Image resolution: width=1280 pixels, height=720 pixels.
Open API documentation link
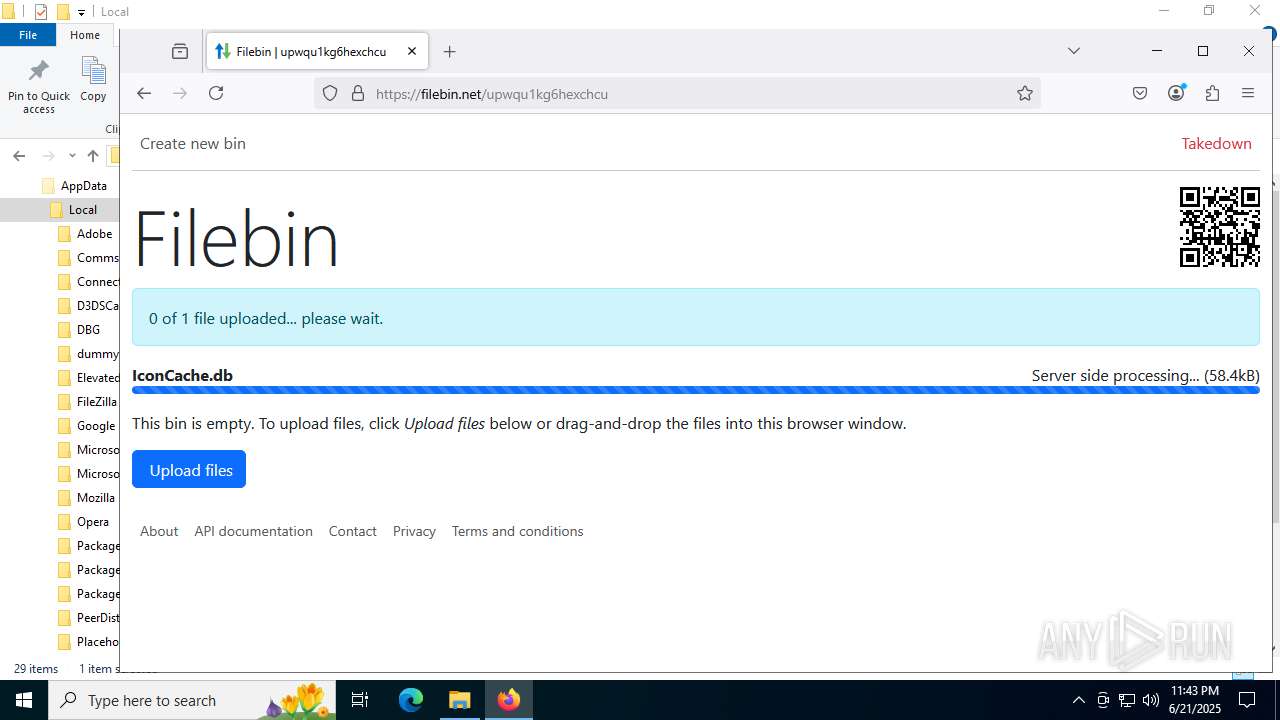(254, 531)
